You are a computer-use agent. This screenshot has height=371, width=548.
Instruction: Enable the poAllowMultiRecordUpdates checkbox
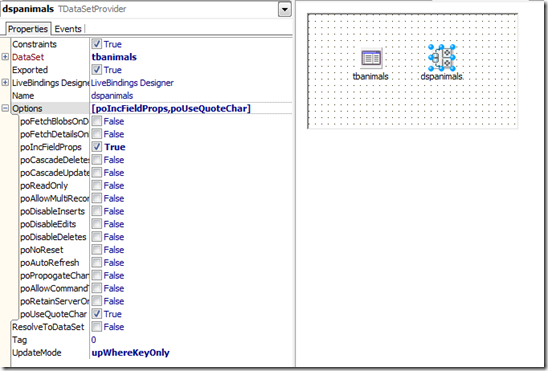click(x=97, y=198)
